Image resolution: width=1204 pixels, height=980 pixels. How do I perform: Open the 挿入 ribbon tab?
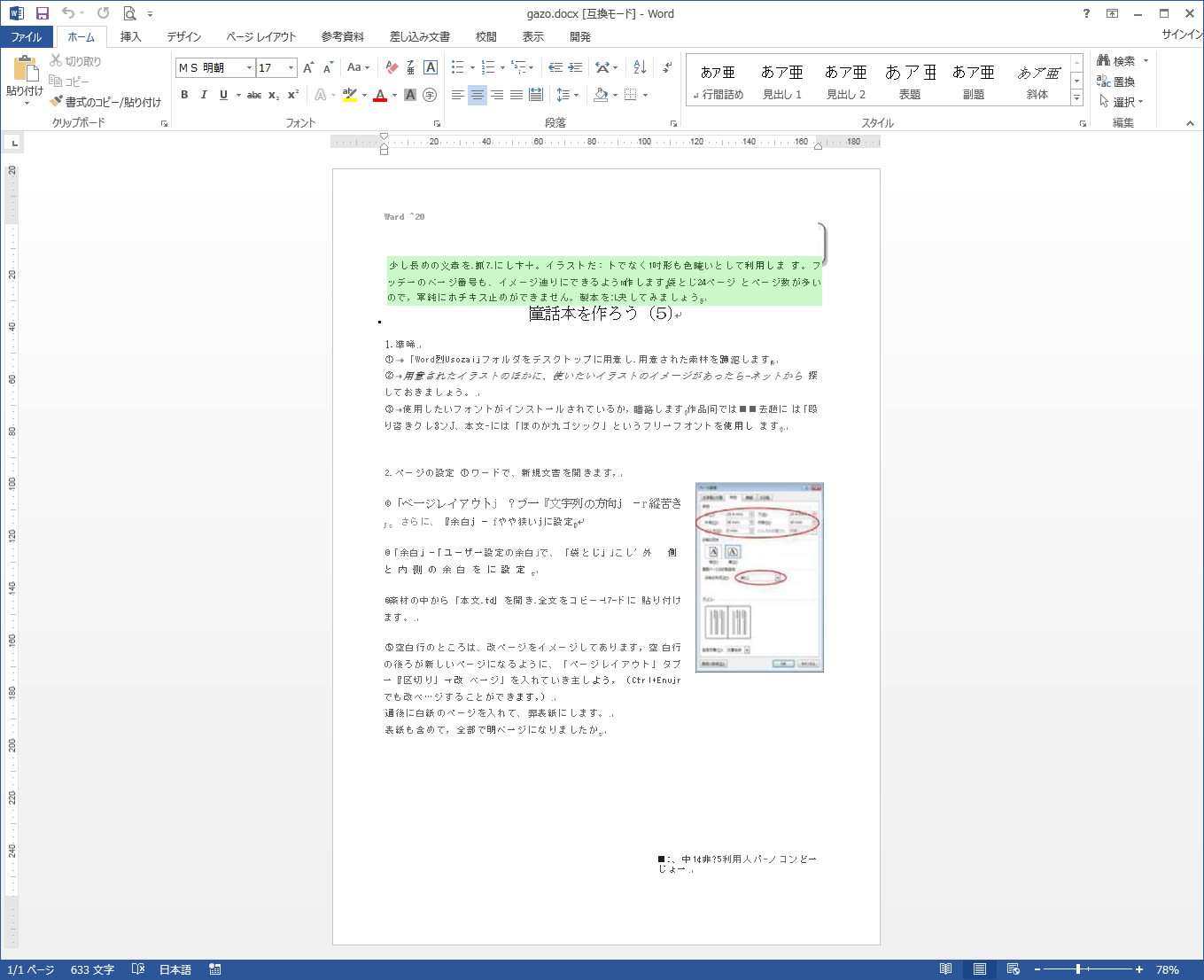(130, 36)
